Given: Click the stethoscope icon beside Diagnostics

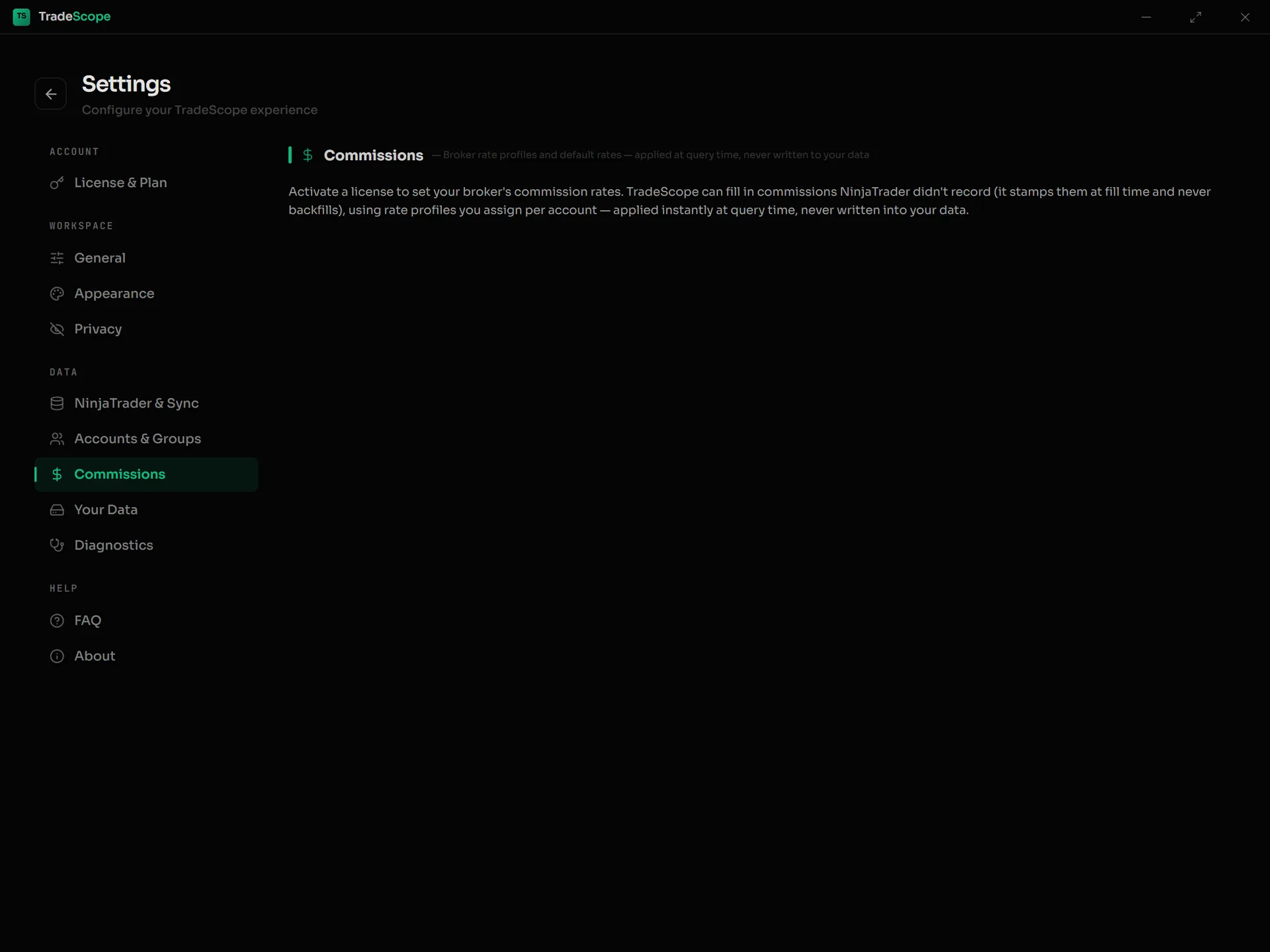Looking at the screenshot, I should pyautogui.click(x=57, y=545).
